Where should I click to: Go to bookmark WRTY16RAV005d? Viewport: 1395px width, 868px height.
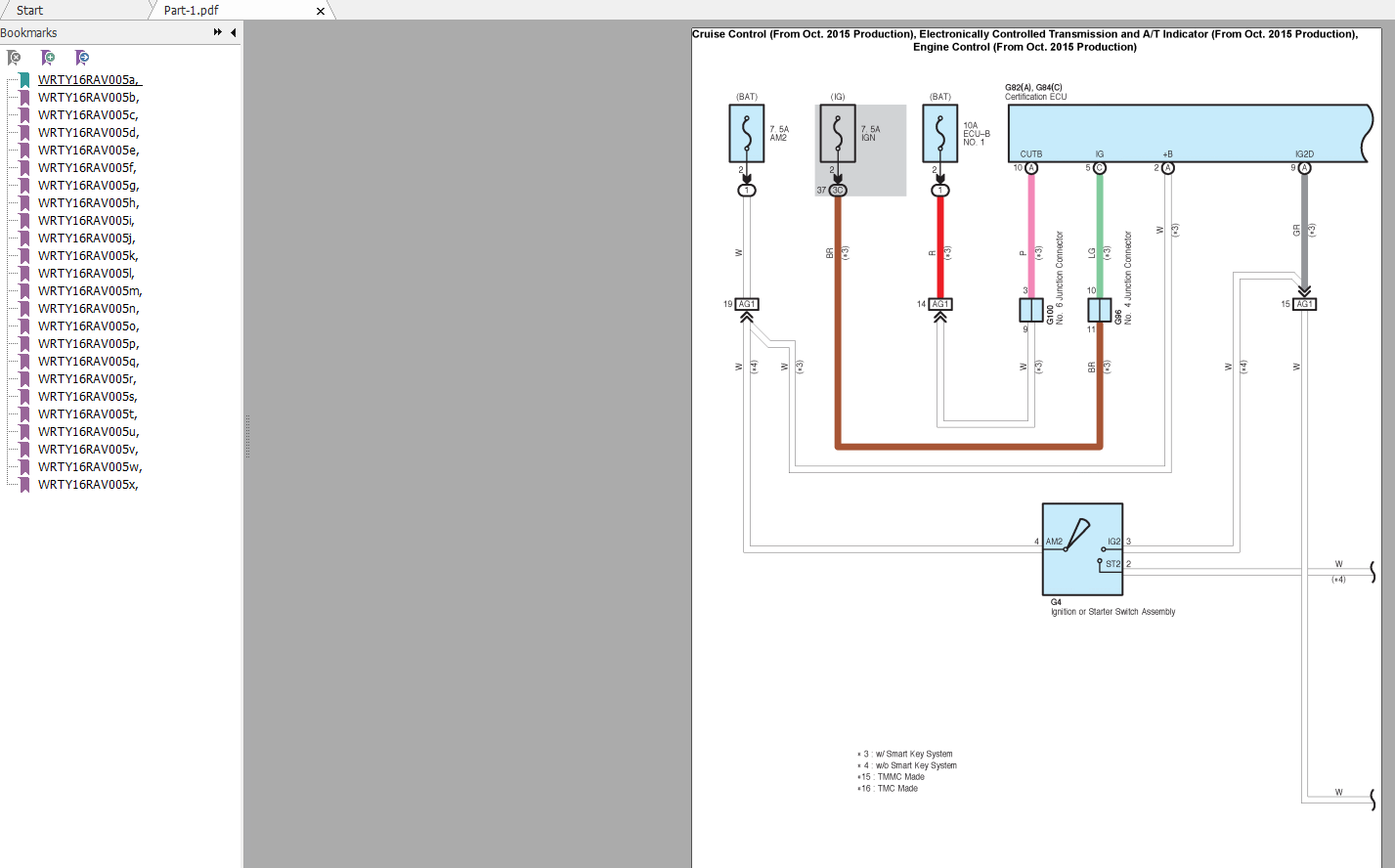[x=88, y=133]
